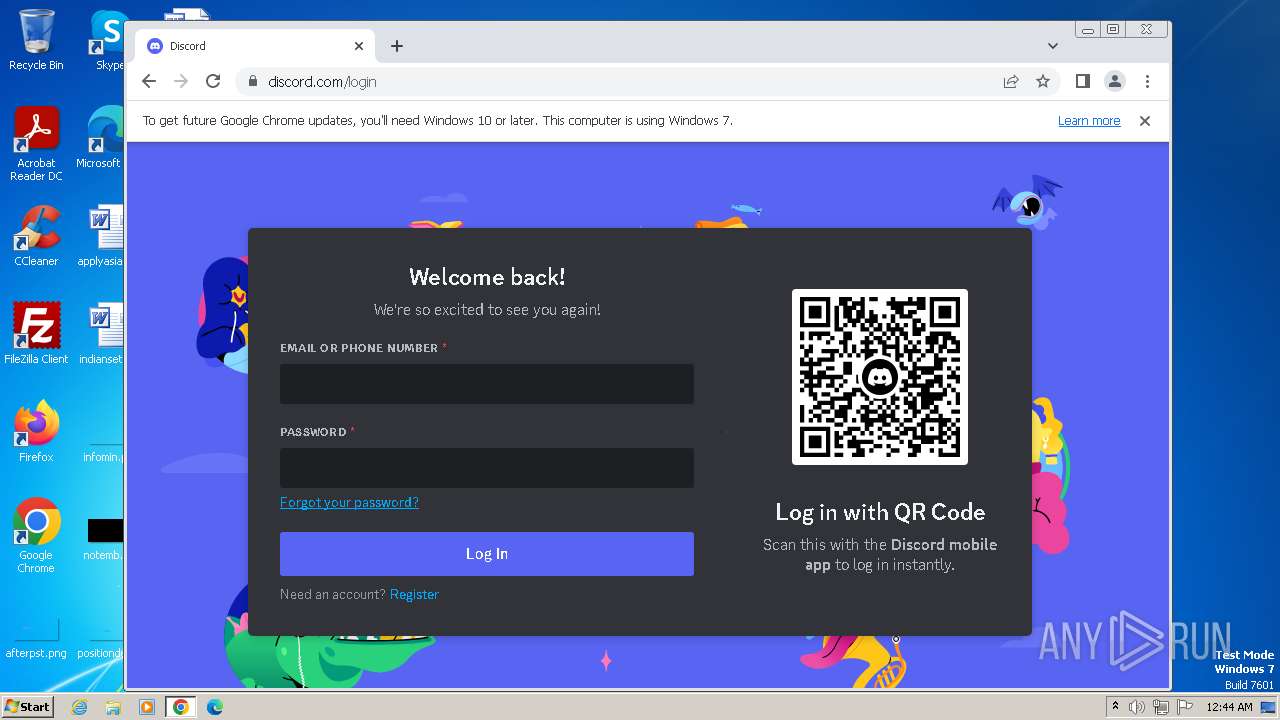Show hidden system tray icons

(1115, 707)
